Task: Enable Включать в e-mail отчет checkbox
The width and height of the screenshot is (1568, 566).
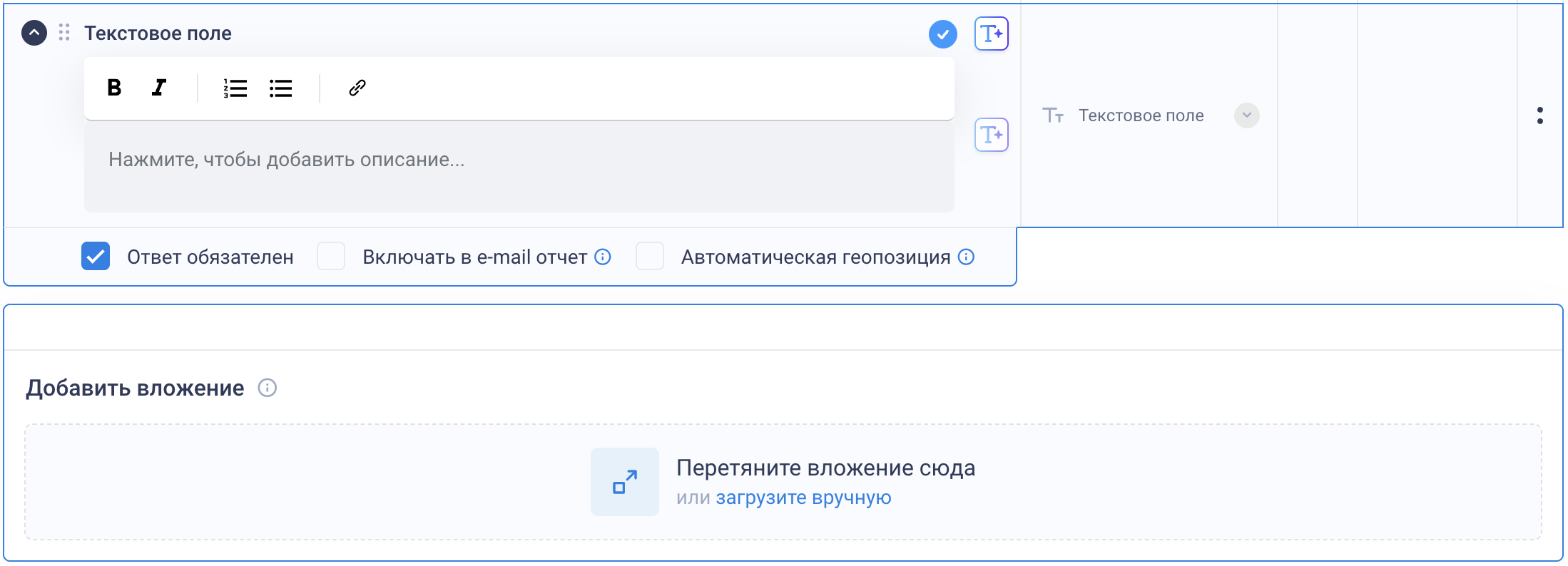Action: click(x=331, y=257)
